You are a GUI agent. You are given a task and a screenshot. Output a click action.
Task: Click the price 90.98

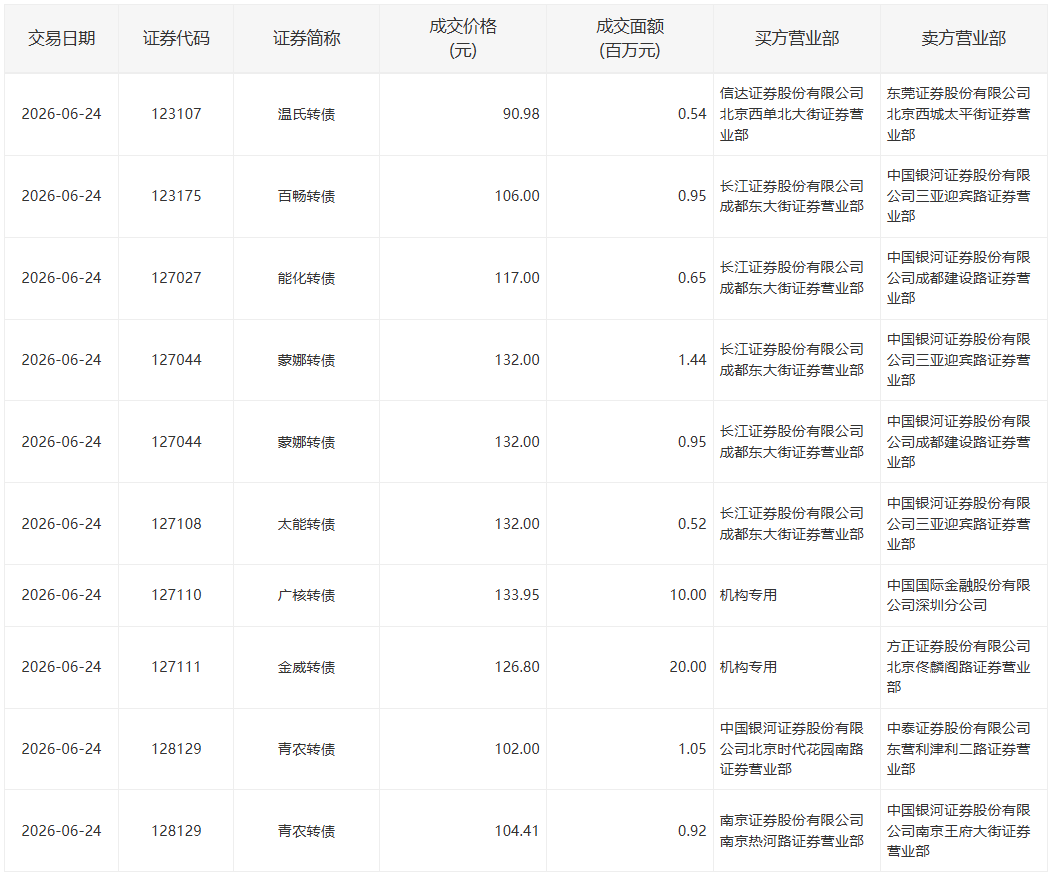(521, 114)
